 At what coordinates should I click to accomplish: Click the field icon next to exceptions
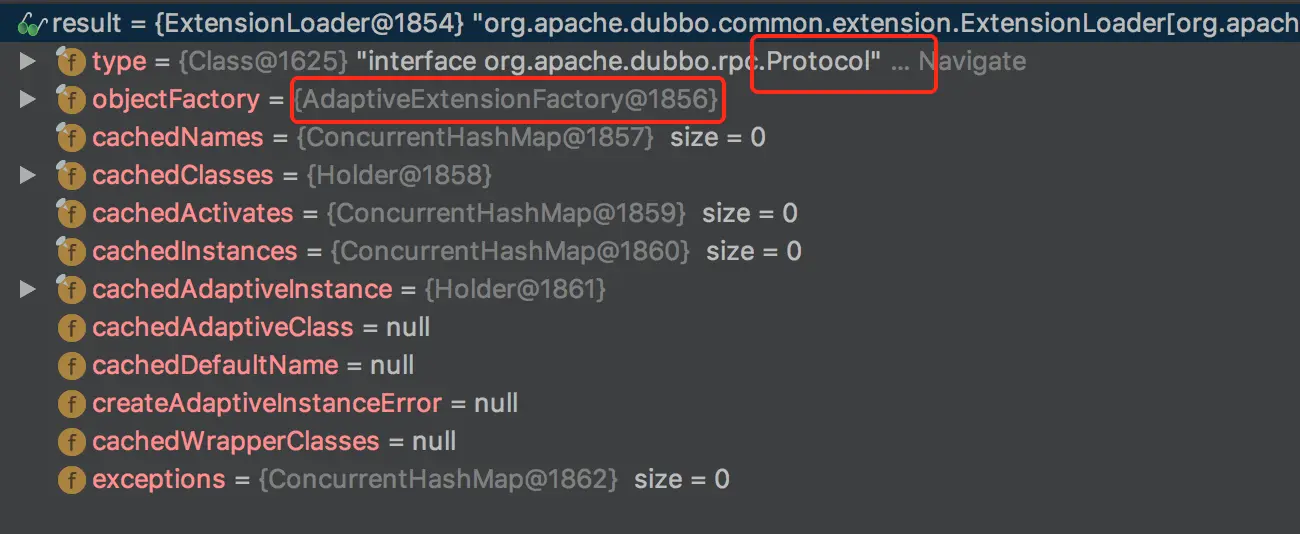tap(71, 480)
